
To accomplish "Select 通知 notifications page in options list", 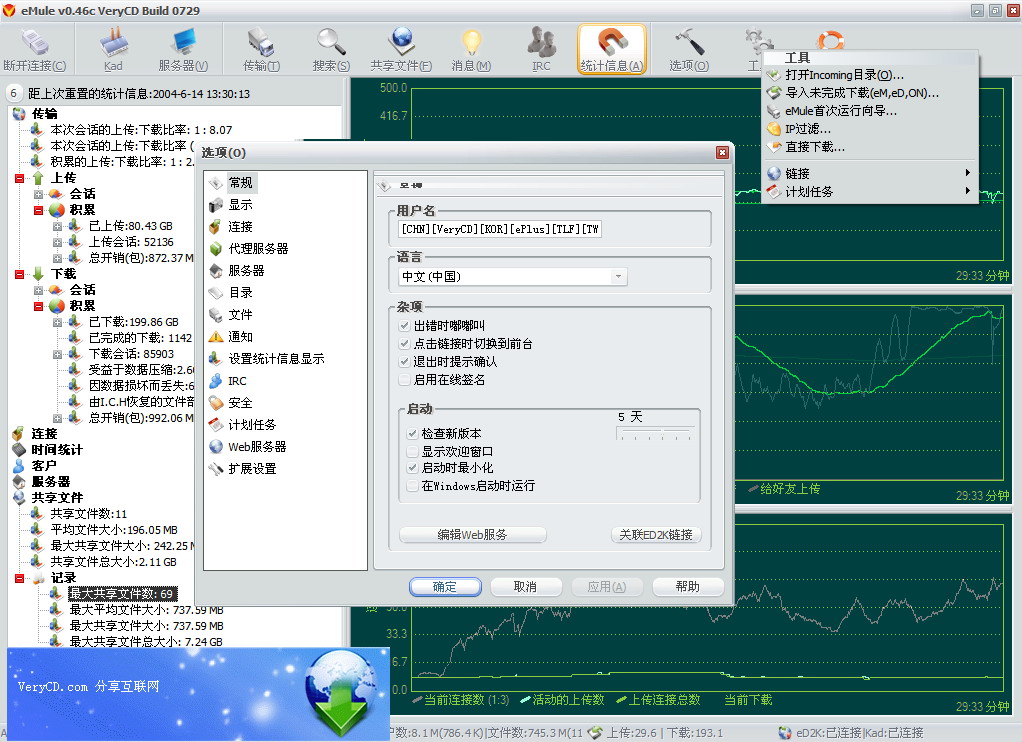I will (x=231, y=336).
